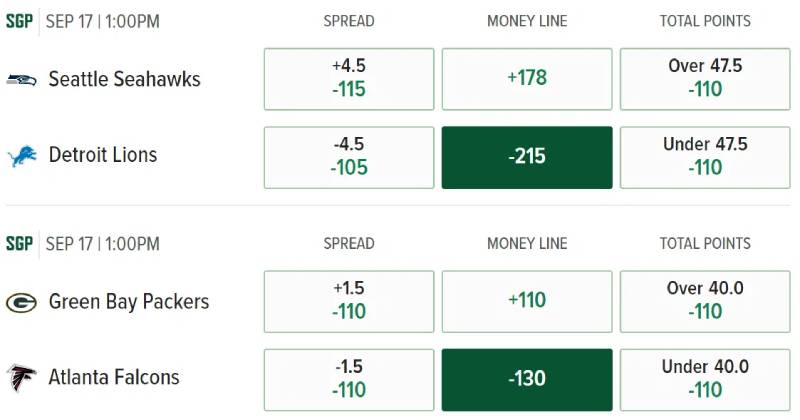The image size is (800, 420).
Task: Pick Under 47.5 total points
Action: (705, 157)
